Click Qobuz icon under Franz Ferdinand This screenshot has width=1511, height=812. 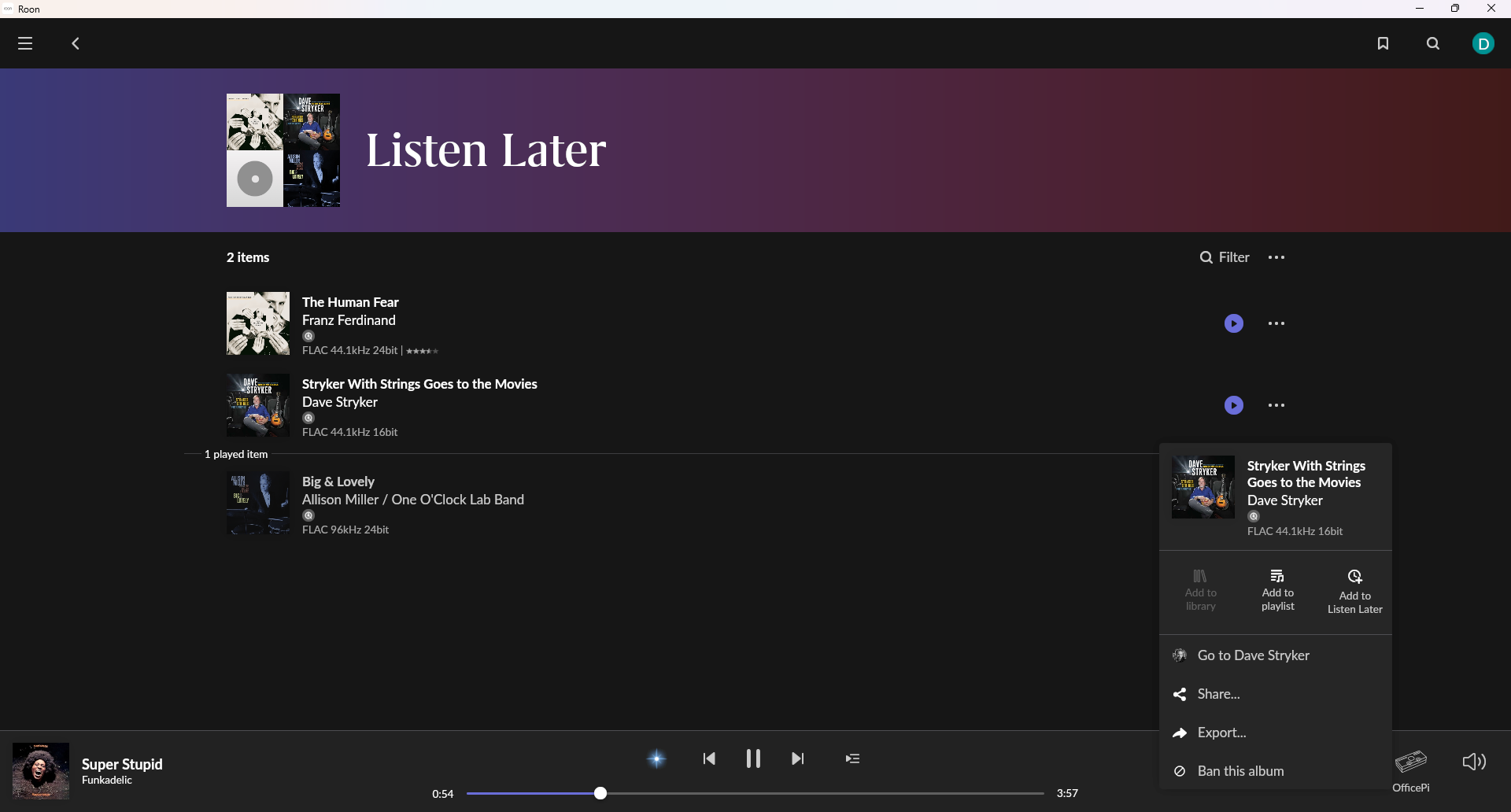(308, 336)
